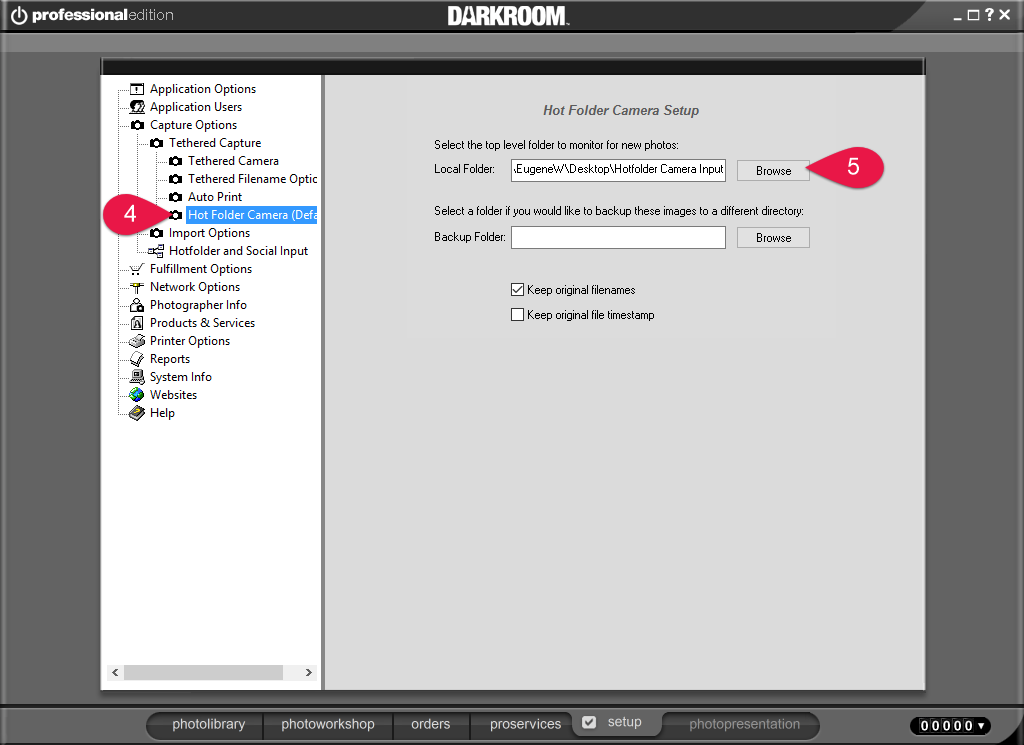Select Tethered Capture tree node

tap(215, 143)
